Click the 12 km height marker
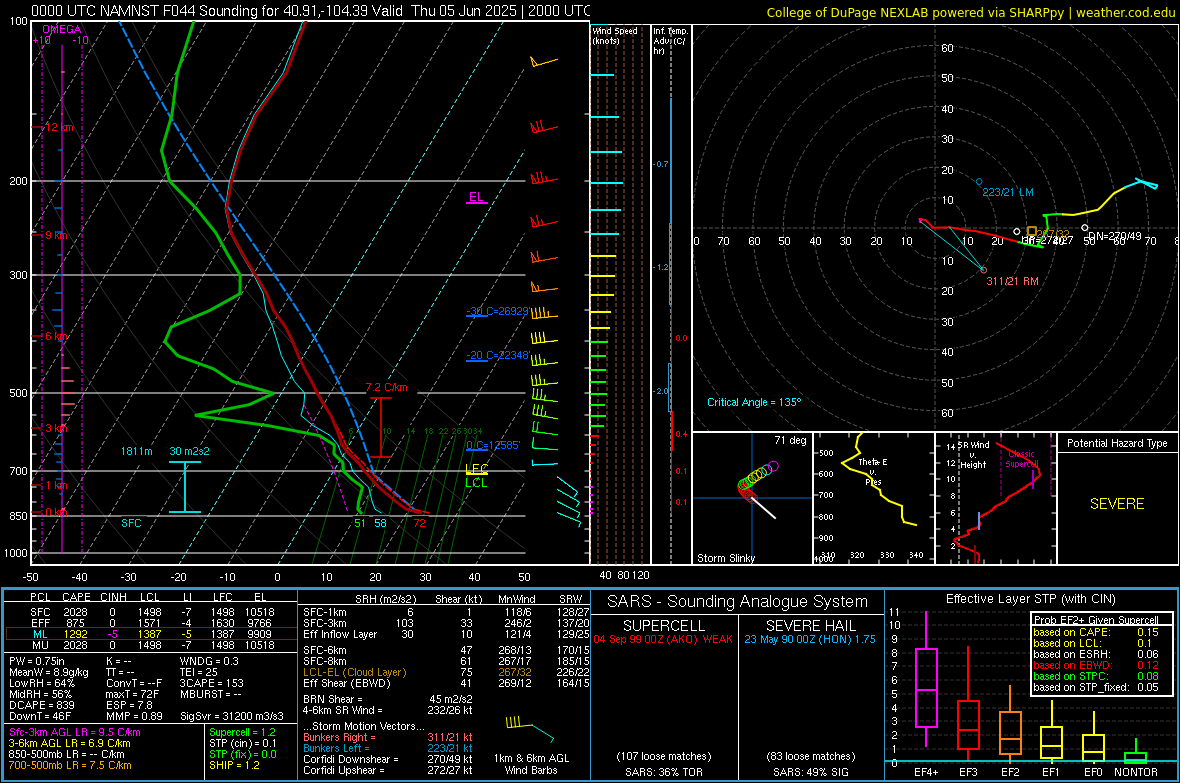The width and height of the screenshot is (1180, 783). [59, 127]
